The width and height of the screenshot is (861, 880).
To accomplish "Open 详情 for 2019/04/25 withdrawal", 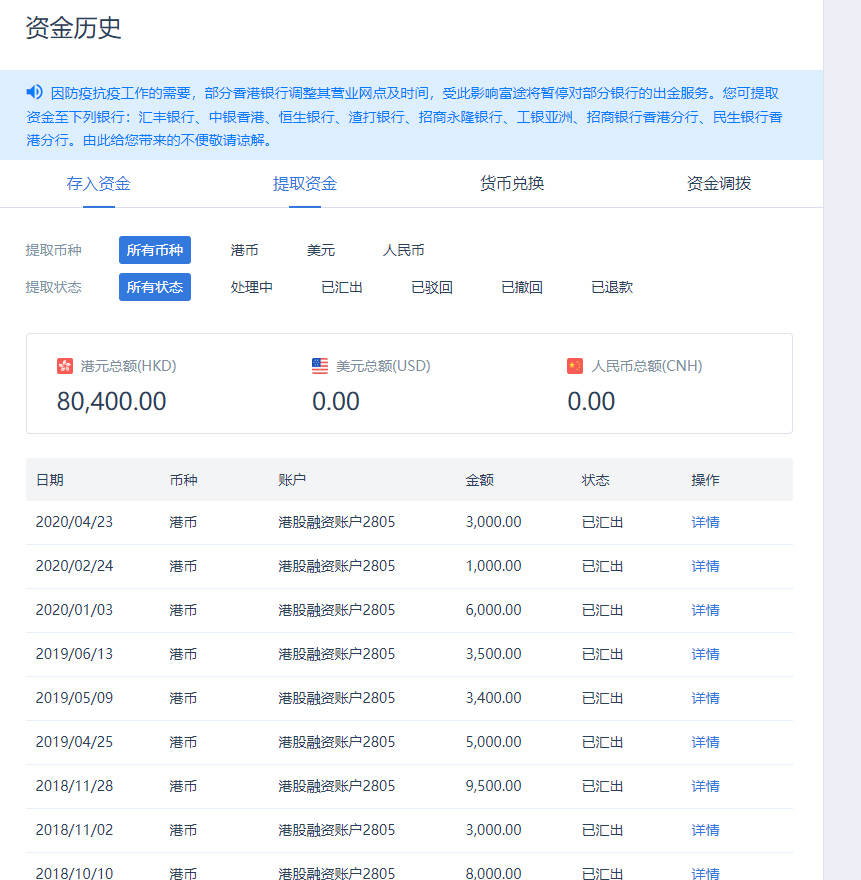I will coord(706,741).
